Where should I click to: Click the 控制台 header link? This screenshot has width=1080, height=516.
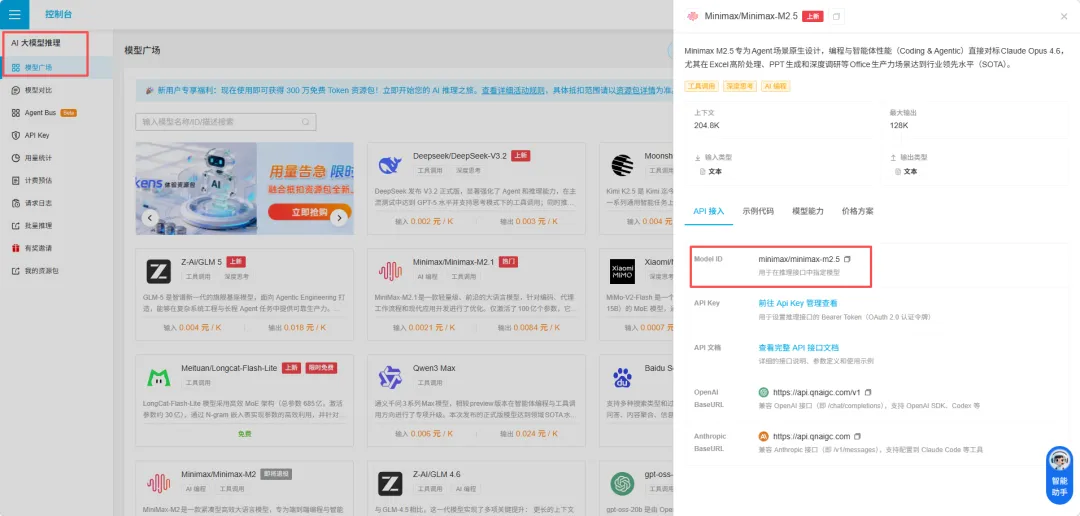tap(59, 14)
